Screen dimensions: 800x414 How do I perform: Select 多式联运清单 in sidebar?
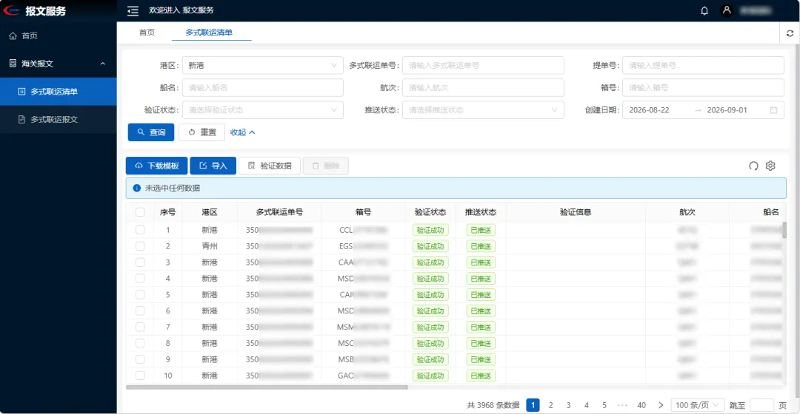pos(58,92)
